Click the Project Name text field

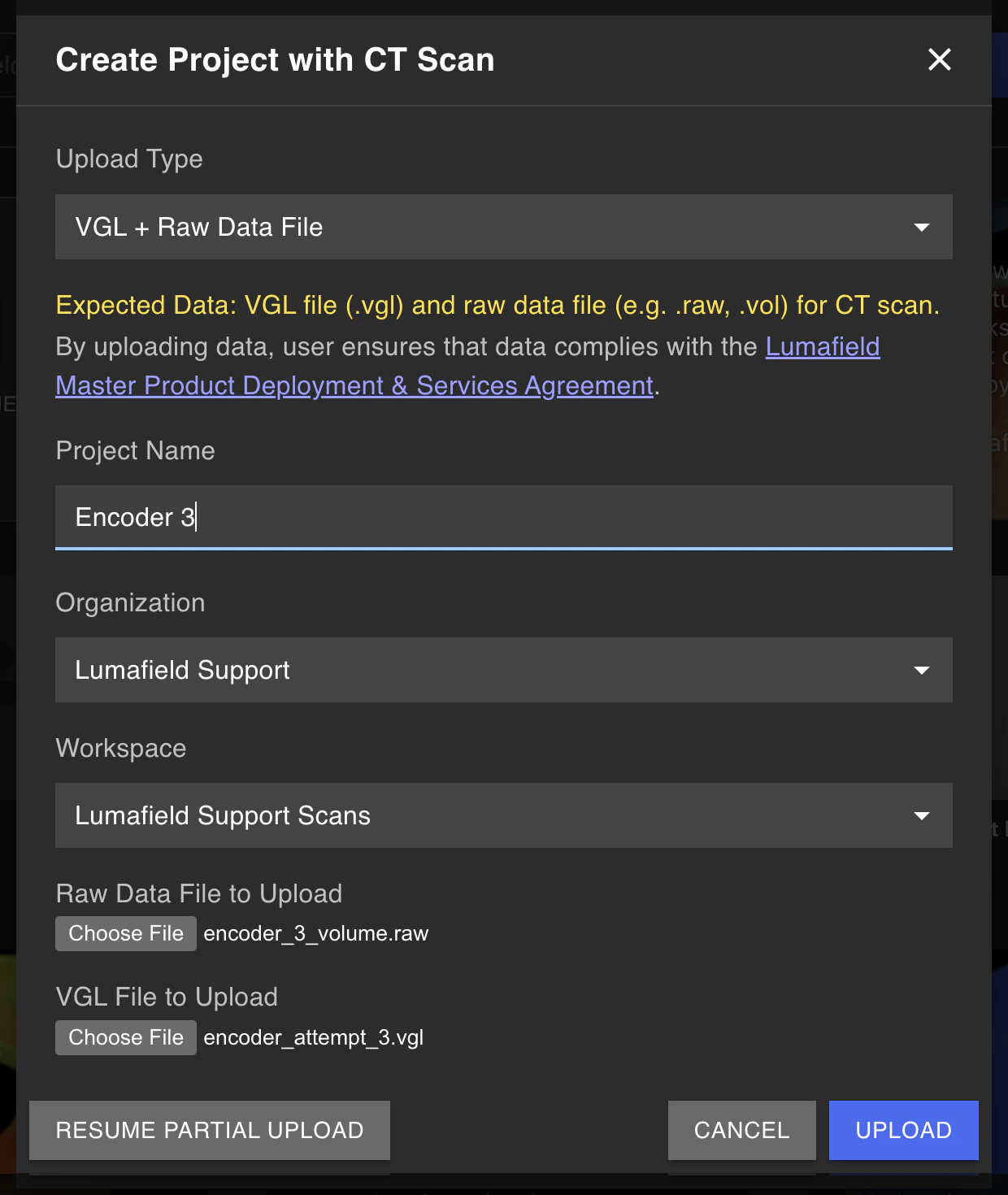click(x=503, y=517)
